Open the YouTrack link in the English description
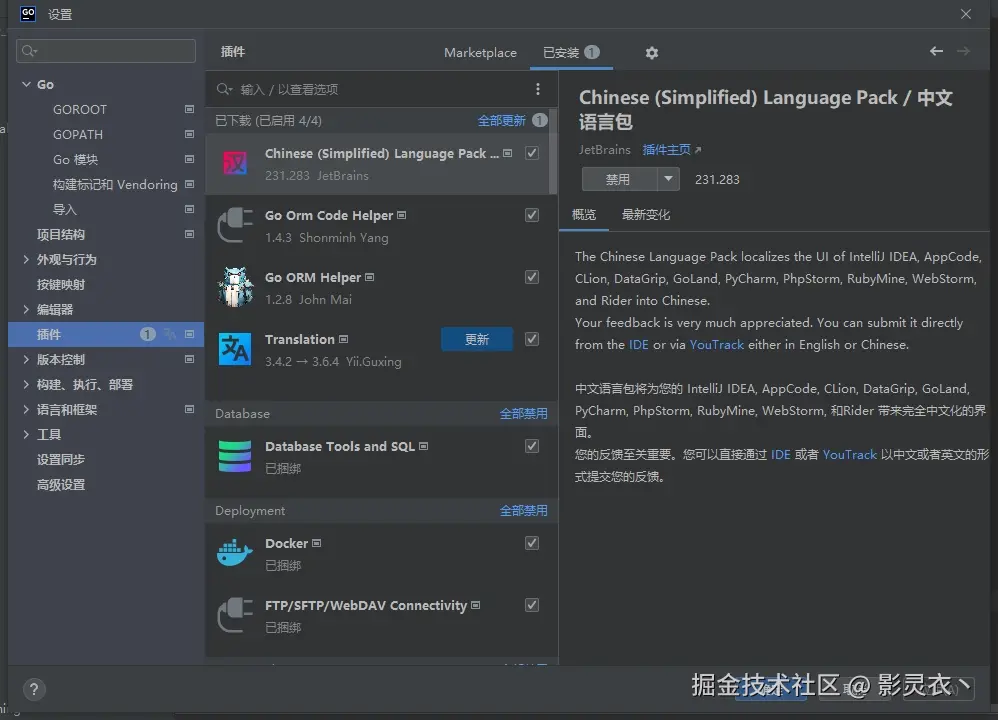 coord(717,344)
